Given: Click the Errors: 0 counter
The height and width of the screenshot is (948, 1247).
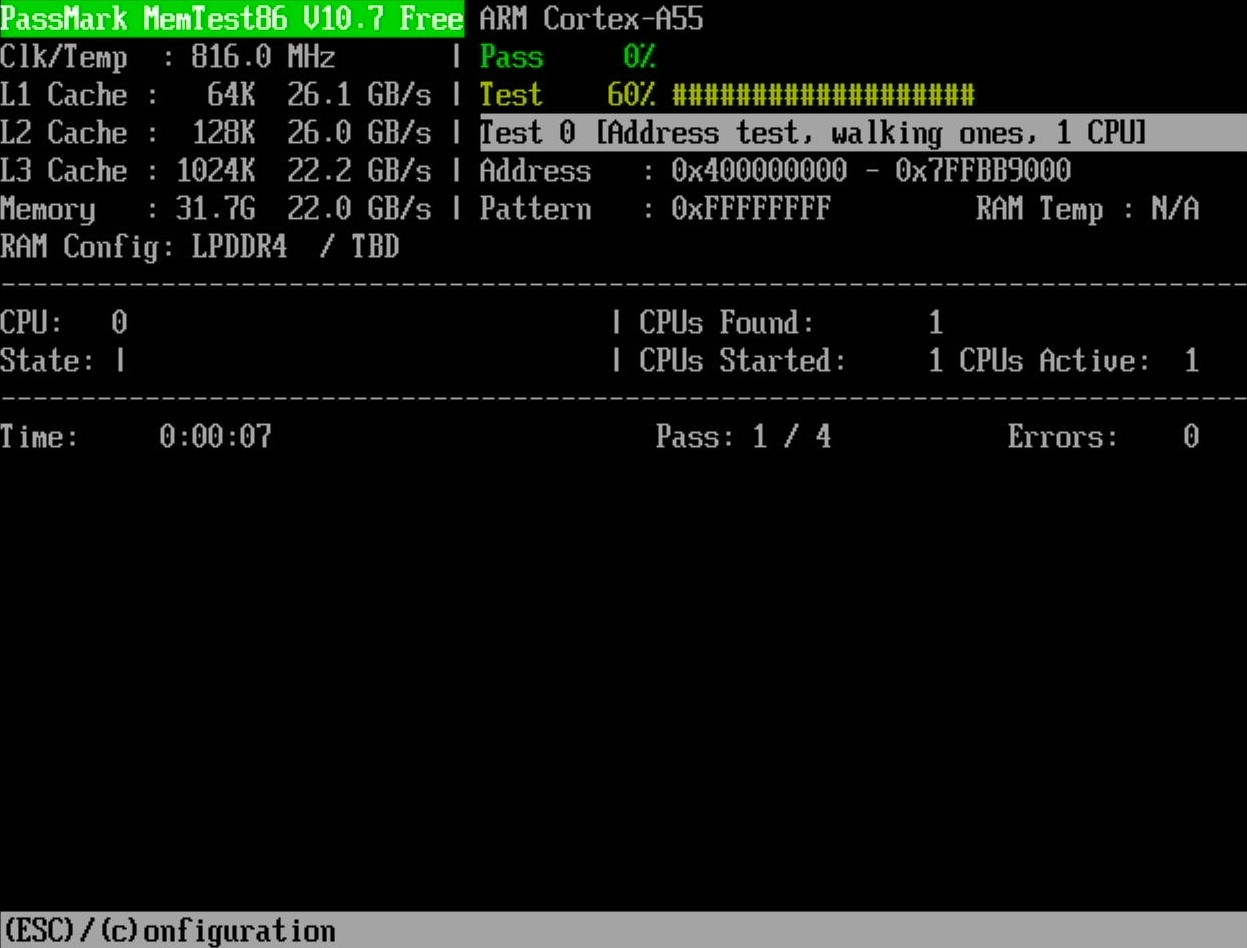Looking at the screenshot, I should 1103,437.
